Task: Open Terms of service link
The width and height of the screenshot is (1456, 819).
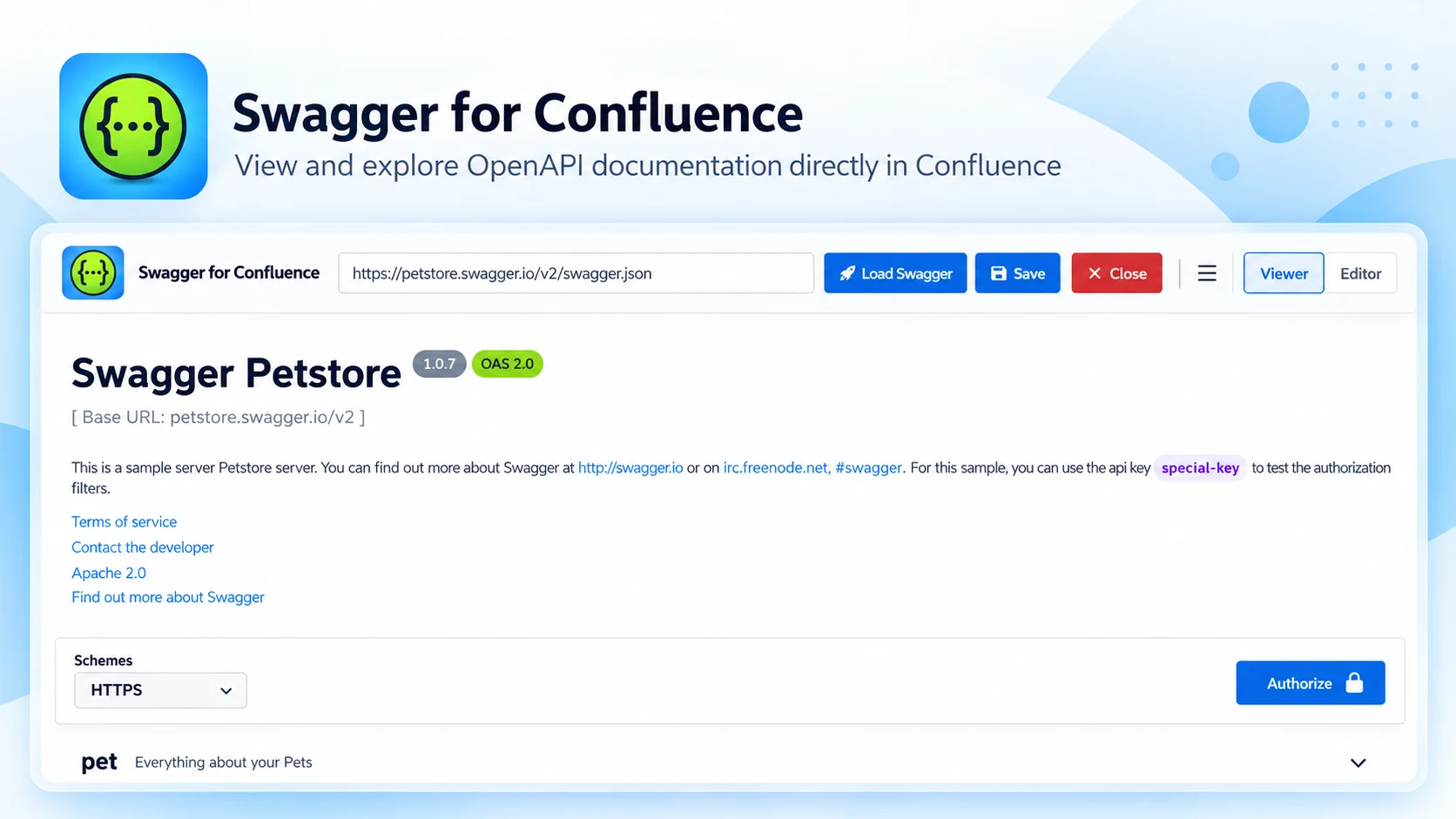Action: coord(124,521)
